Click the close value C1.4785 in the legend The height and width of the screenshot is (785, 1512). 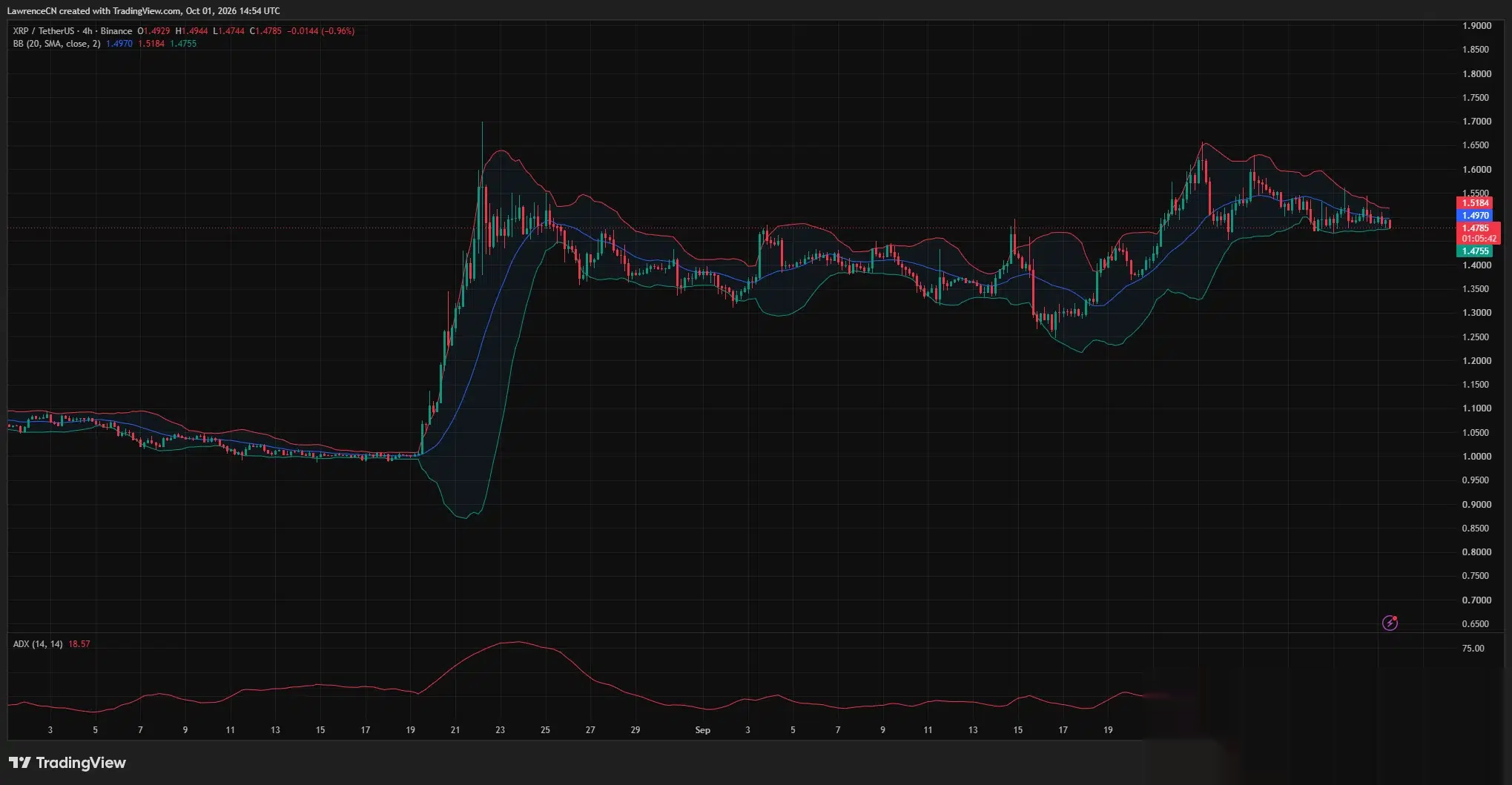point(265,31)
